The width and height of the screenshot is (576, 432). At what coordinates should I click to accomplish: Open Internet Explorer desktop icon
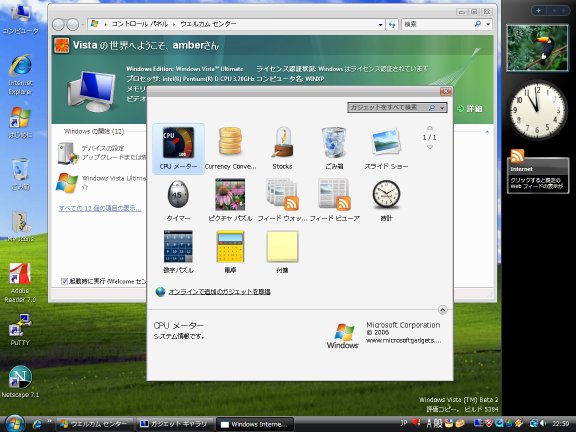[x=20, y=75]
